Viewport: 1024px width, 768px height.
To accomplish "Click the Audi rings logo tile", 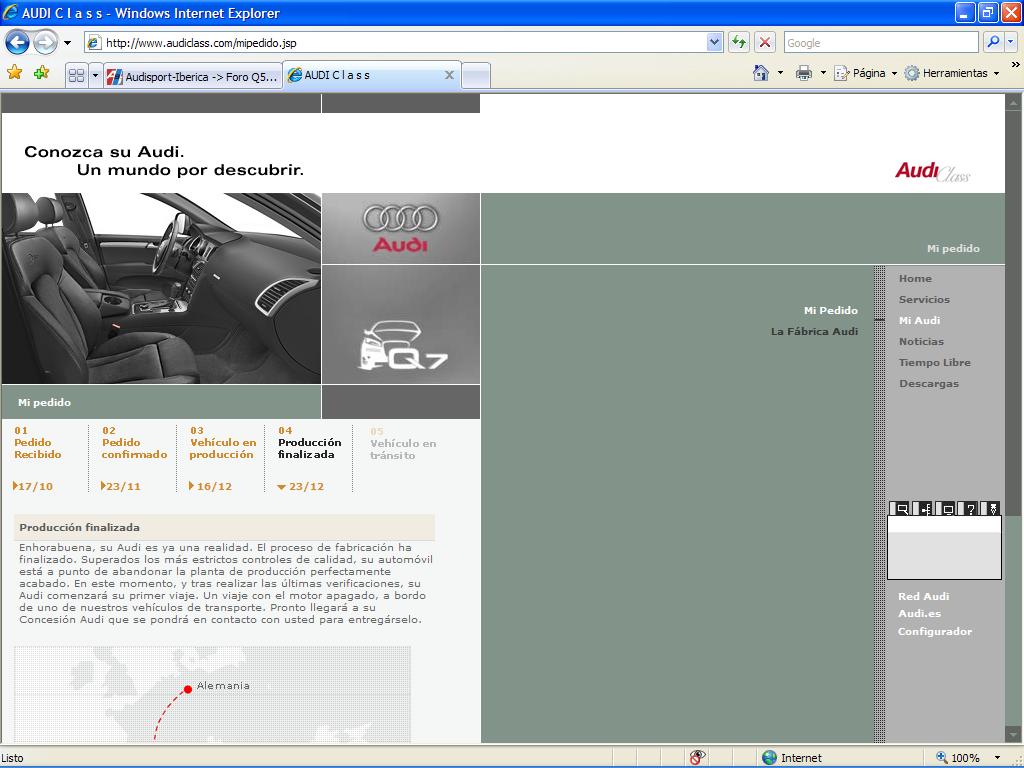I will tap(401, 229).
